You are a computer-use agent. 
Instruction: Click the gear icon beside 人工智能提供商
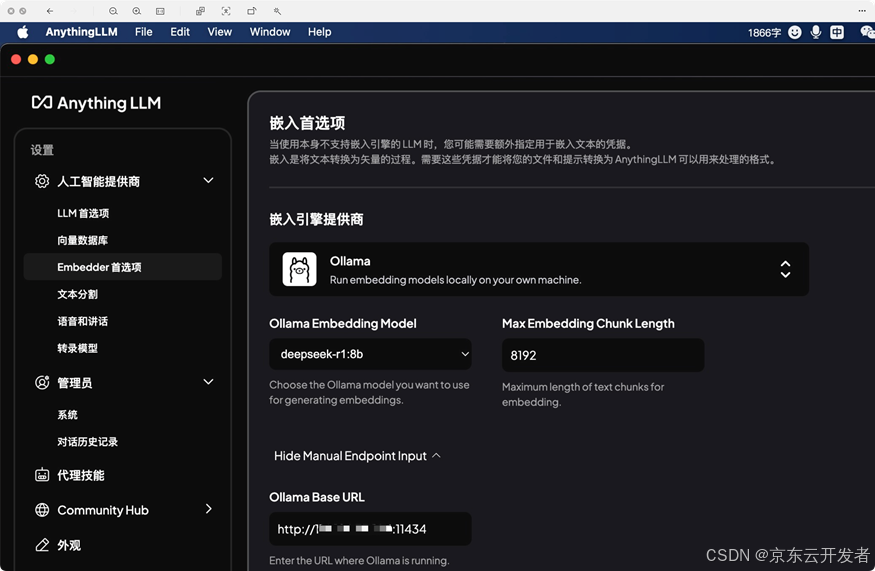(42, 181)
